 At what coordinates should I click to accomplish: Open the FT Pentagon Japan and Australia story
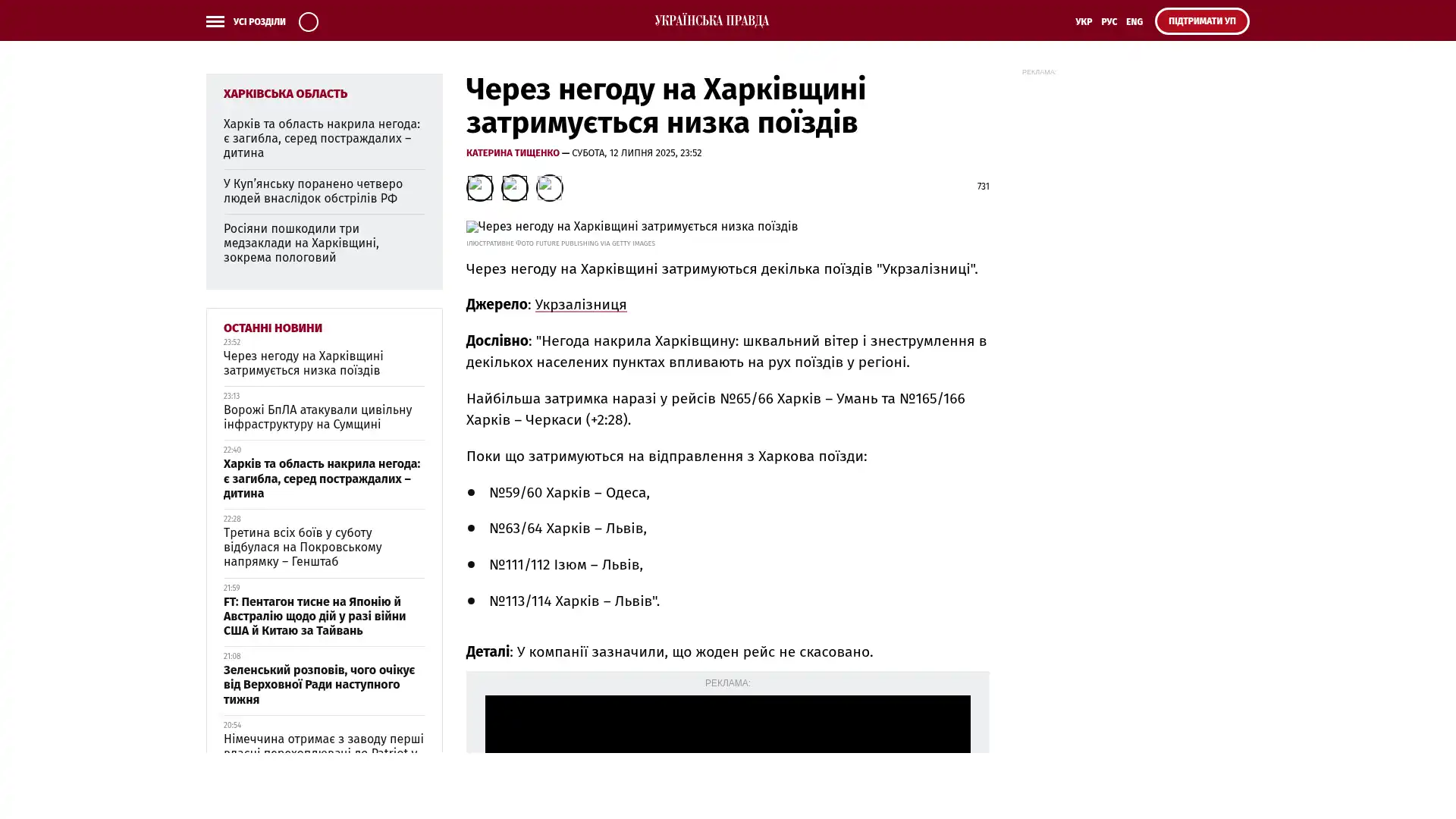coord(314,616)
